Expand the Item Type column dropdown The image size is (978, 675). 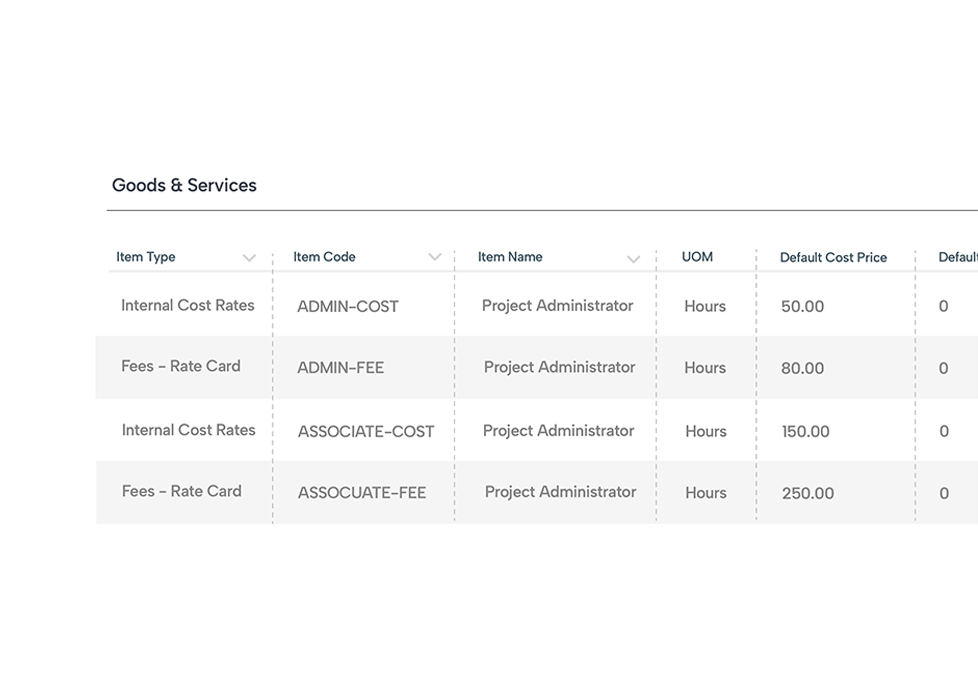click(x=249, y=258)
